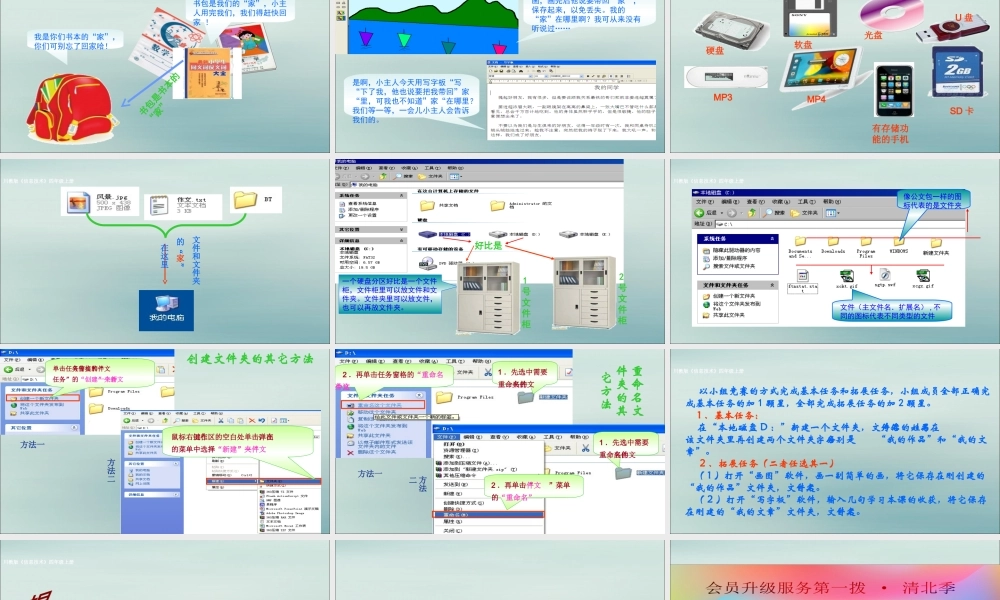Click 共享此文件夹 link in 本地磁盘 (C:) window

coord(728,315)
